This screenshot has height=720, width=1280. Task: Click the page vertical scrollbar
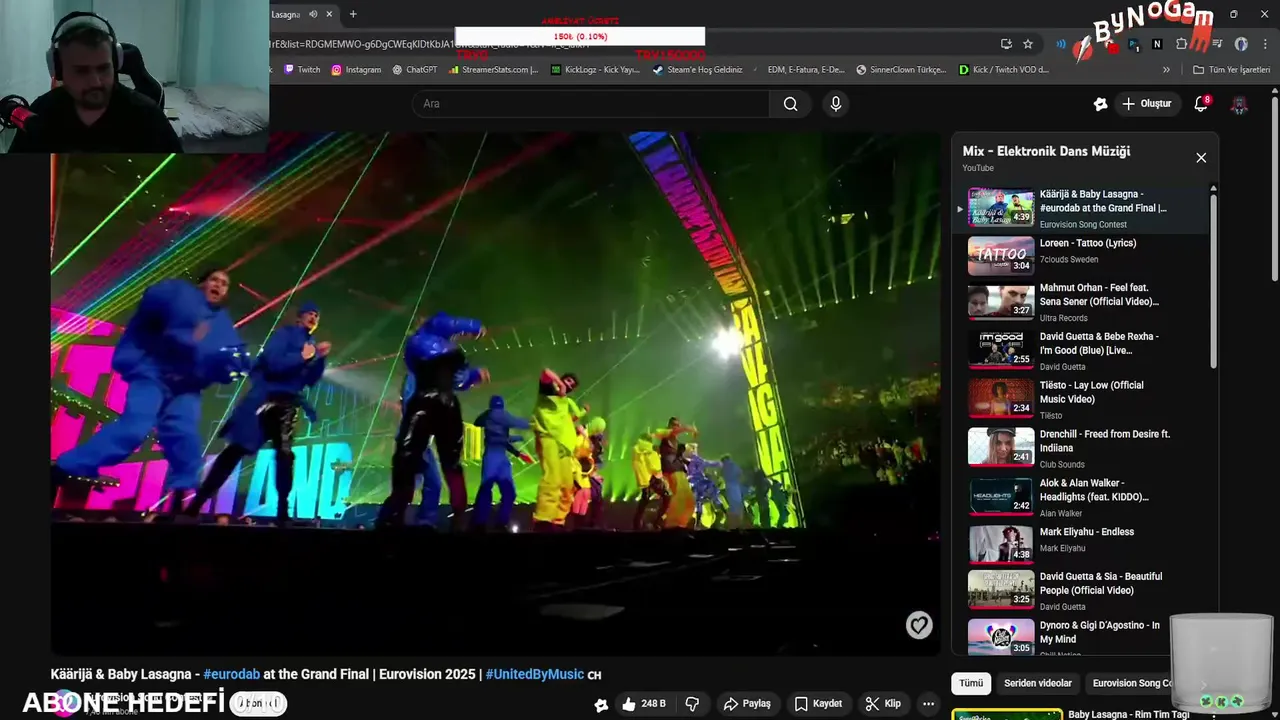pos(1274,190)
